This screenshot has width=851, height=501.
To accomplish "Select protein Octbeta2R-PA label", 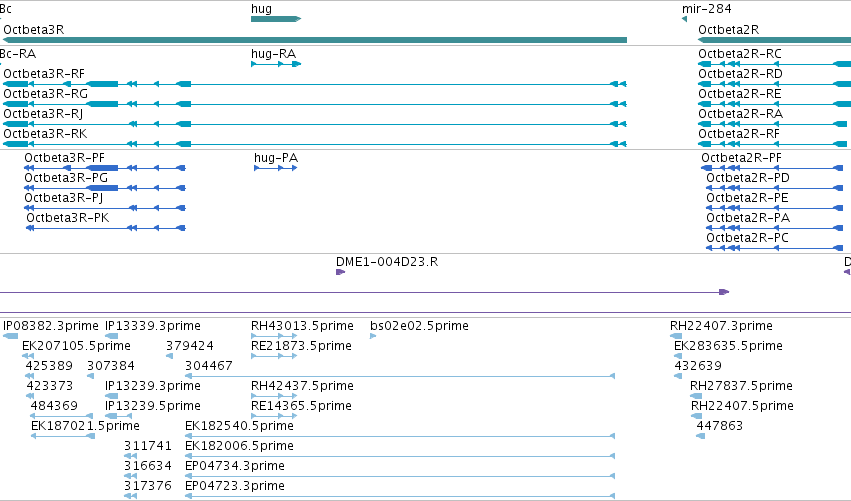I will [x=748, y=218].
